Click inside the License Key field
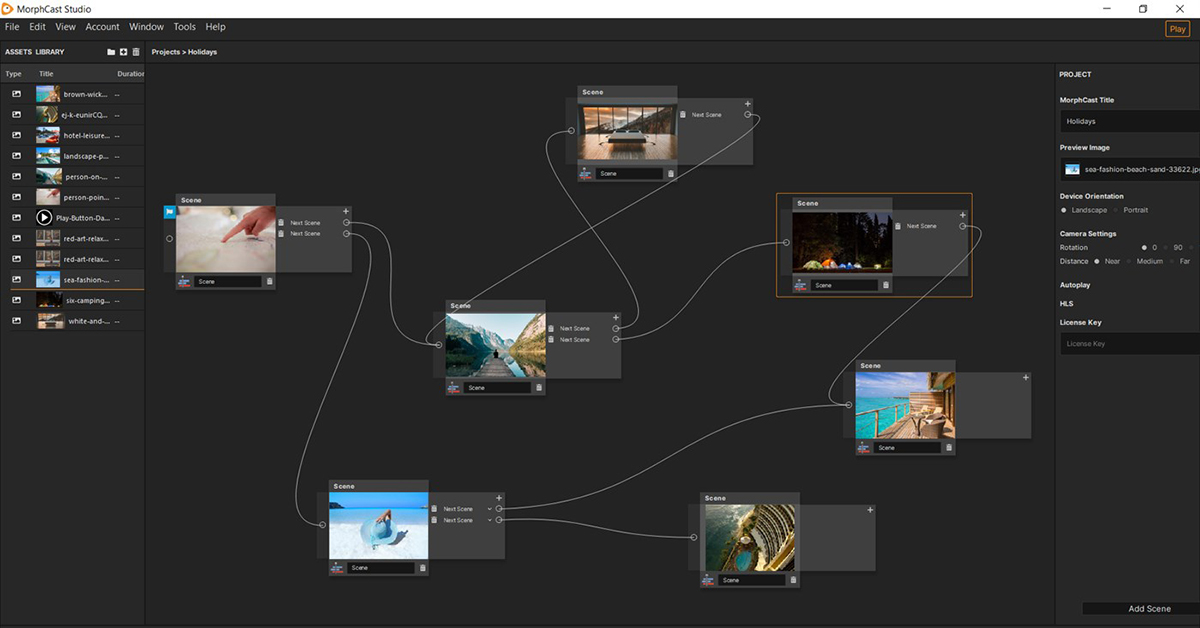 (x=1125, y=343)
